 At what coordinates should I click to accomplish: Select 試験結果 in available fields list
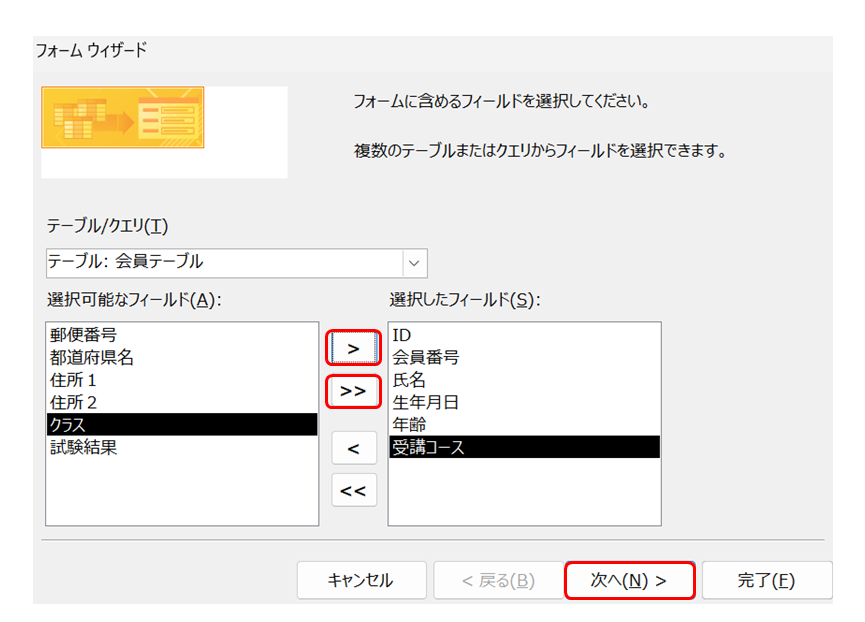point(84,448)
